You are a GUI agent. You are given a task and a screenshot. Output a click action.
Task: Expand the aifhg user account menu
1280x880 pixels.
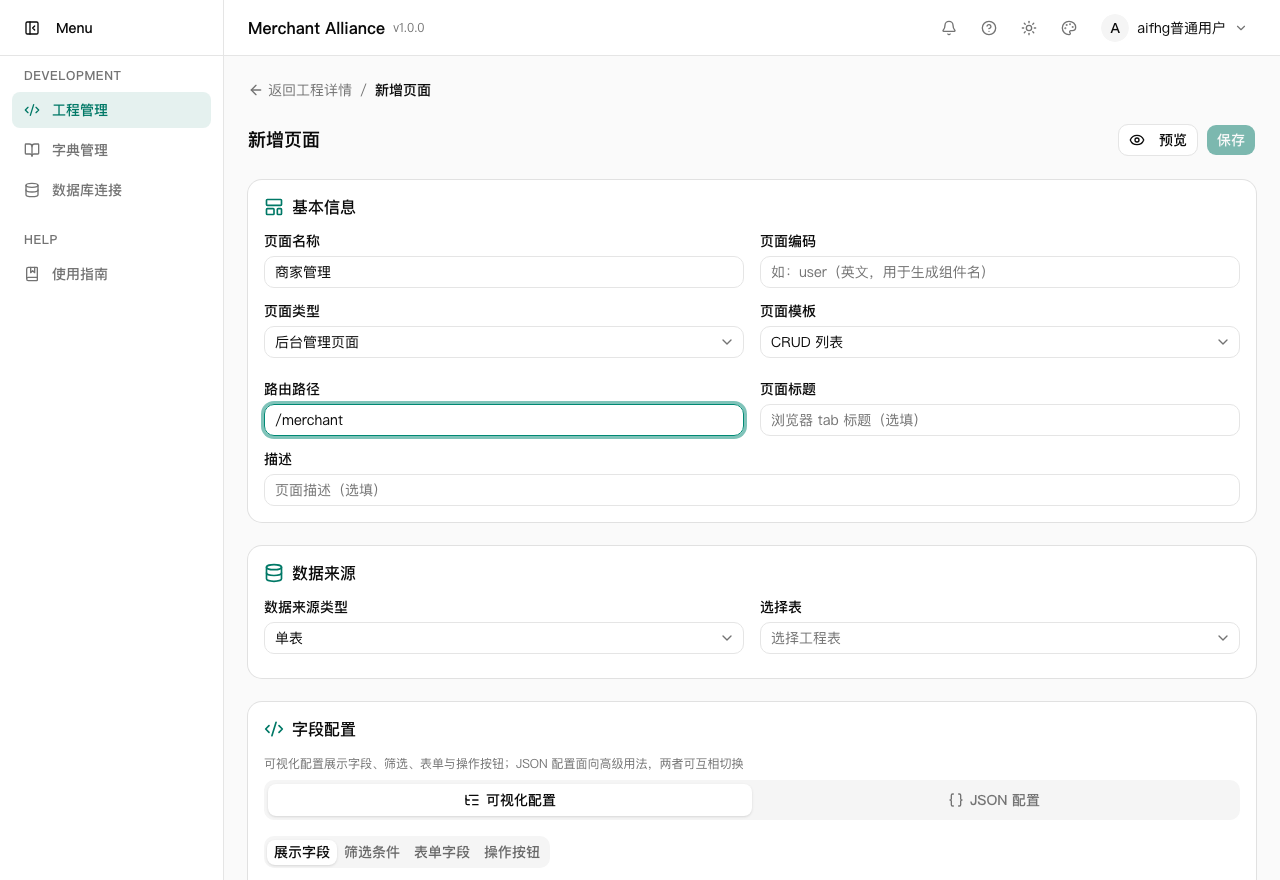pos(1175,28)
